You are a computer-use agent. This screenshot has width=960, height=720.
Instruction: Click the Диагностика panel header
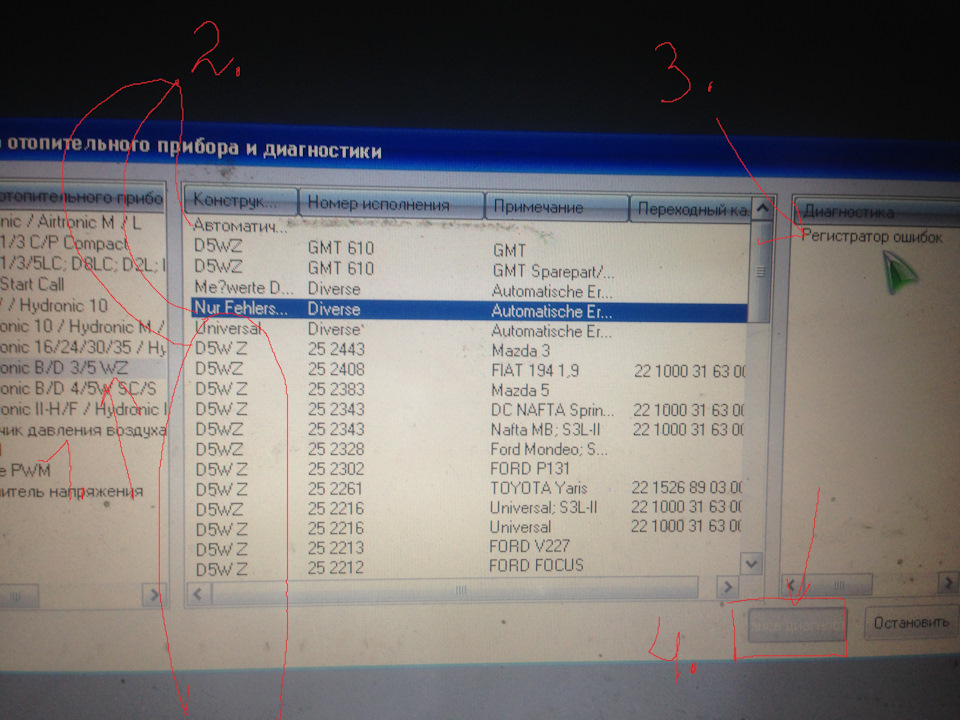pos(876,212)
